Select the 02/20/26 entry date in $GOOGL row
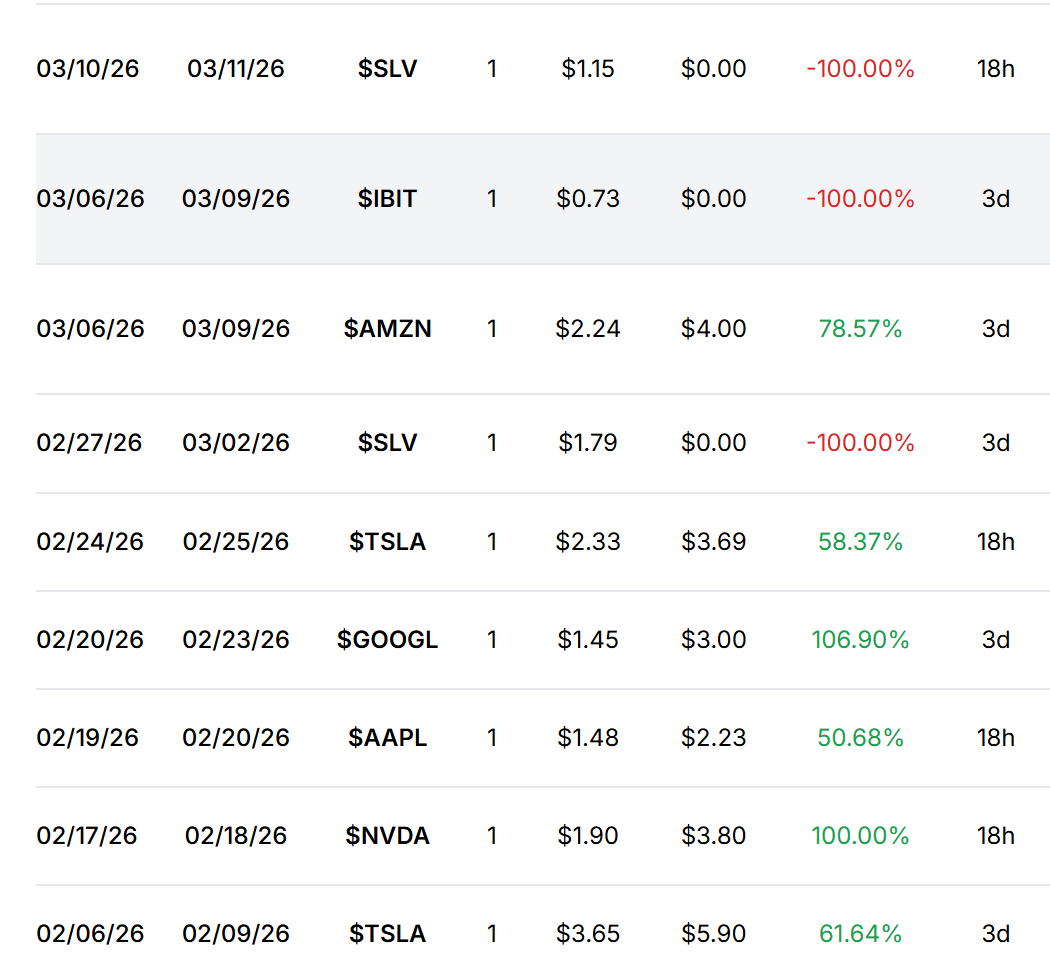 point(90,639)
